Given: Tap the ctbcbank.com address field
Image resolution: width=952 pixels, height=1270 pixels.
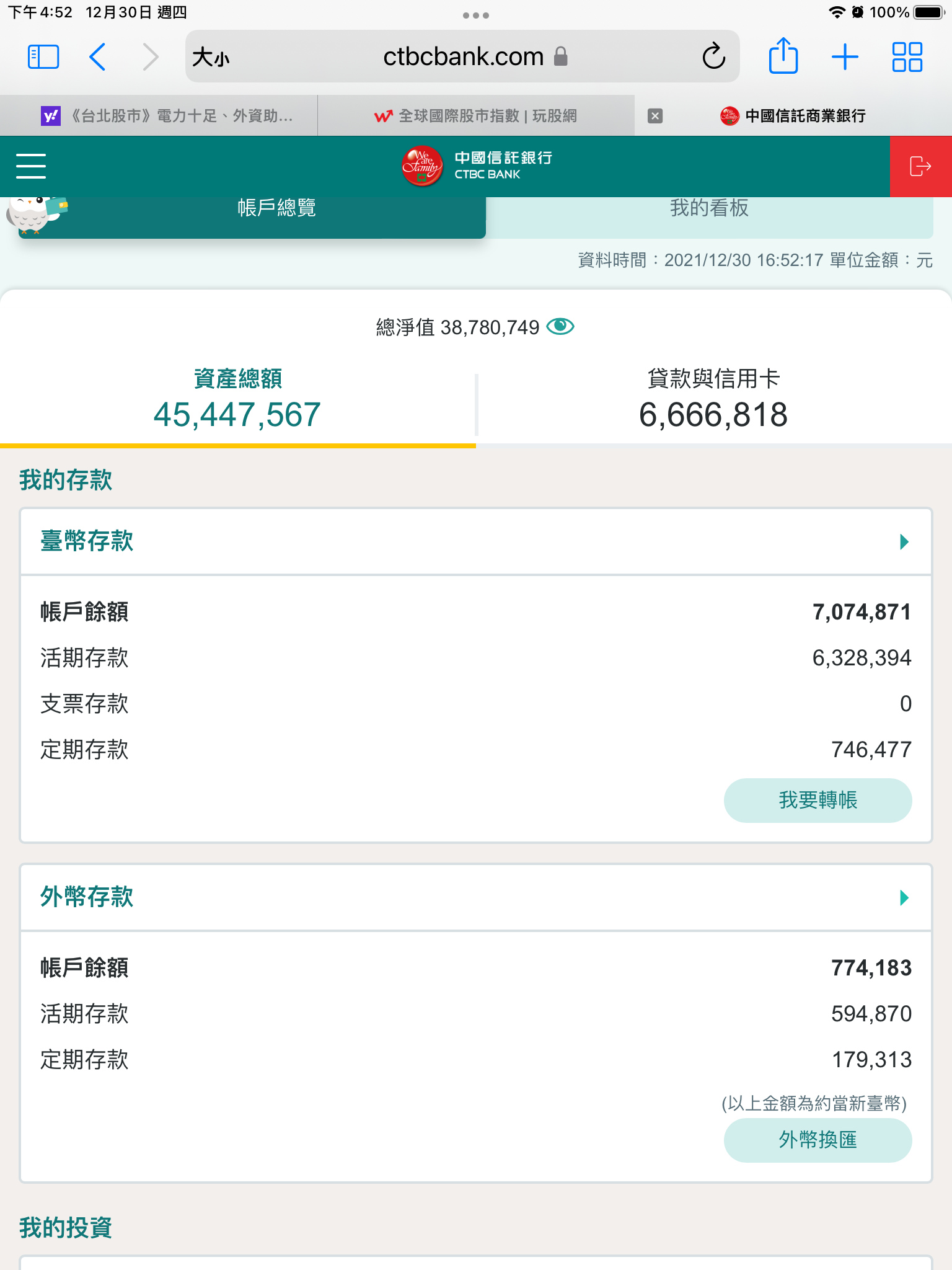Looking at the screenshot, I should [463, 57].
